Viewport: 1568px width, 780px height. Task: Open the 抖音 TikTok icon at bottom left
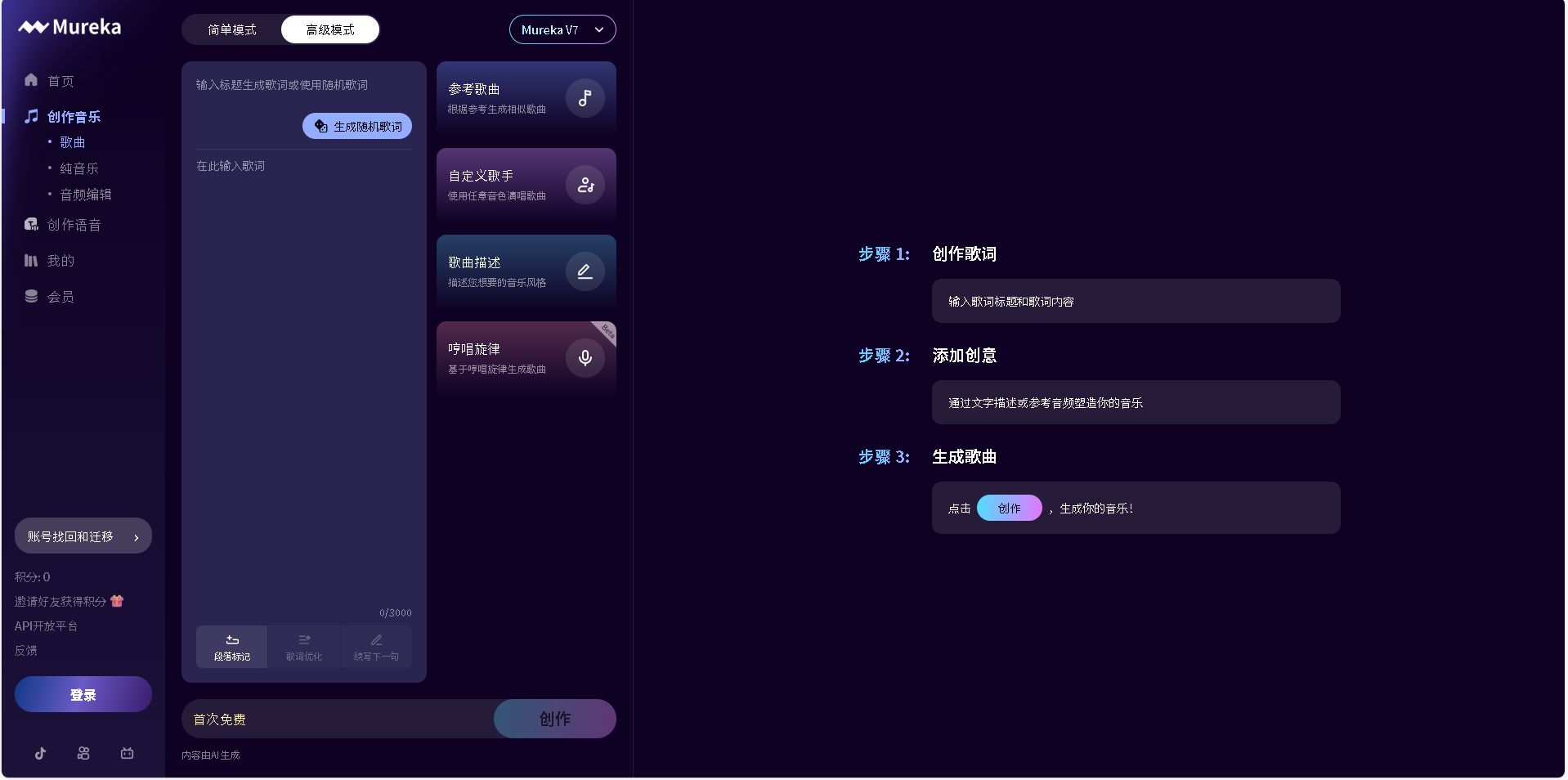pyautogui.click(x=40, y=753)
